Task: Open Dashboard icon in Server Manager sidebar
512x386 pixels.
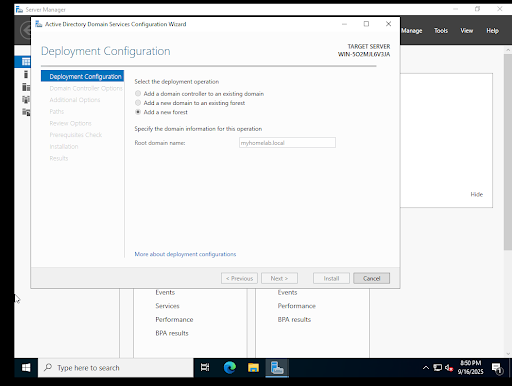Action: click(x=26, y=62)
